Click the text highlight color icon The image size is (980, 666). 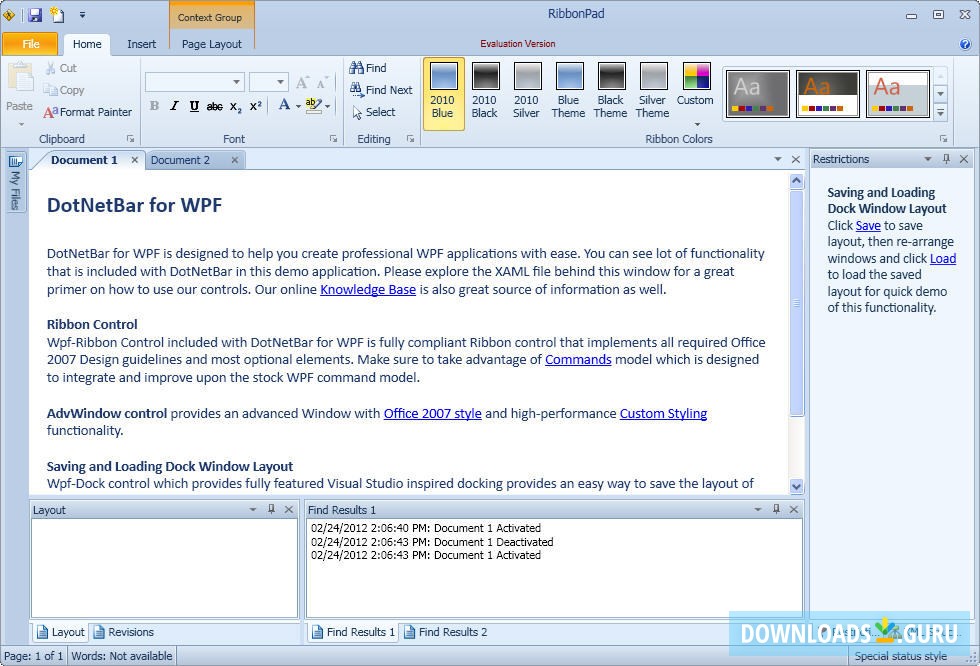tap(313, 105)
